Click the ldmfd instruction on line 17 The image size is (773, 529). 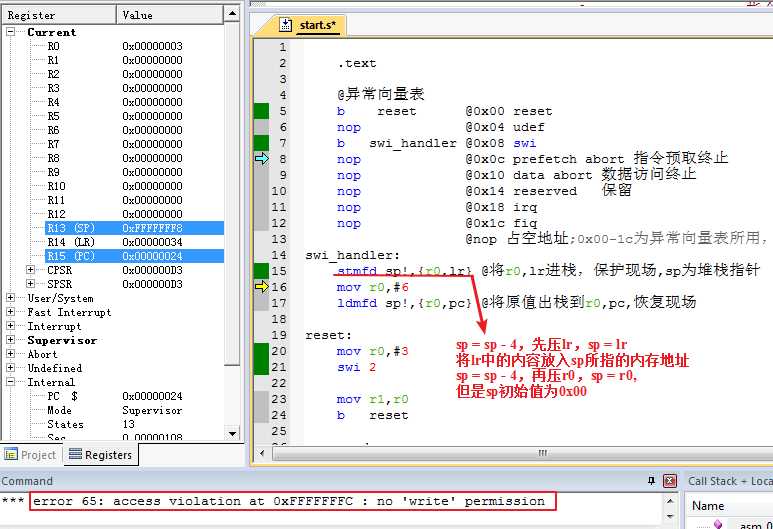404,303
